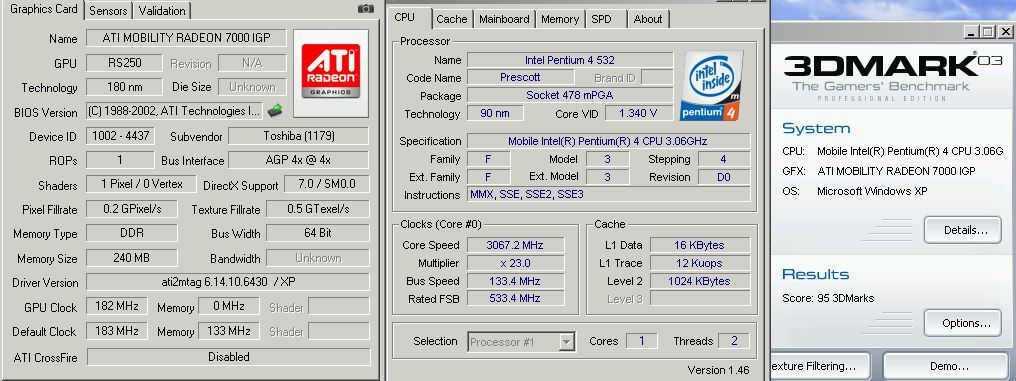Click the 0.5 GTexel/s texture fillrate field
1016x381 pixels.
pyautogui.click(x=318, y=209)
